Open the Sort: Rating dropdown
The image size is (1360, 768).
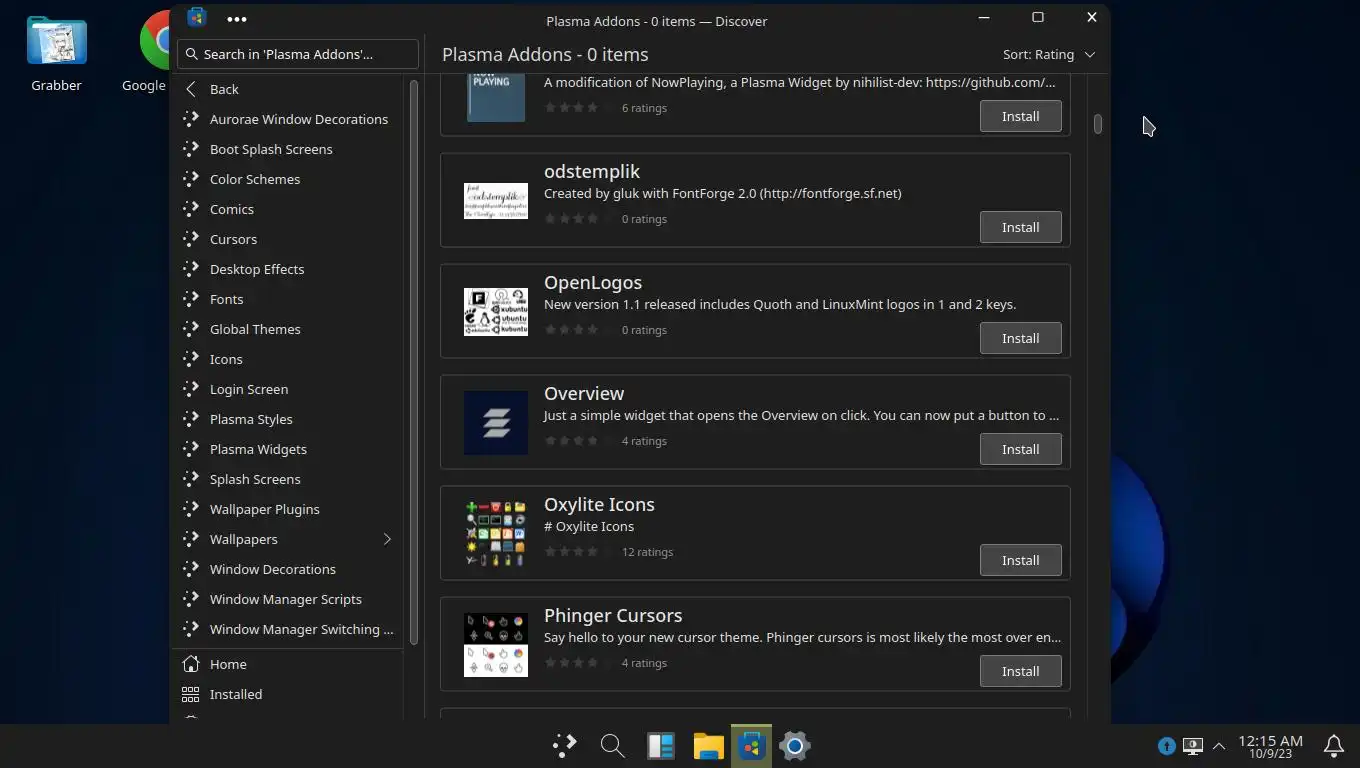[x=1048, y=54]
